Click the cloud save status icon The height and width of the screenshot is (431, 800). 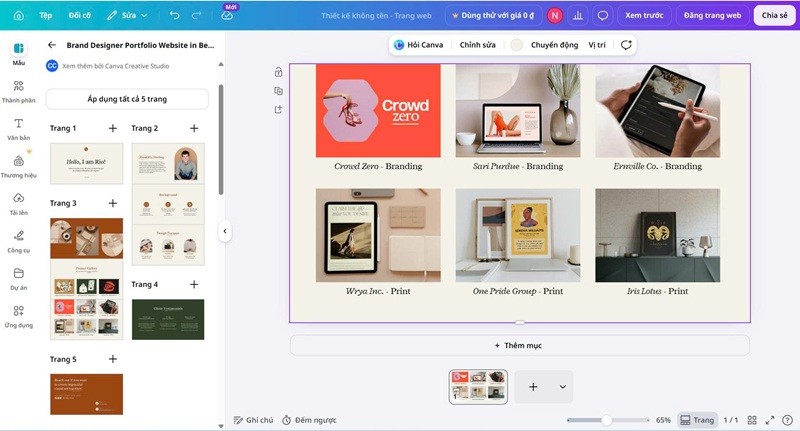227,15
